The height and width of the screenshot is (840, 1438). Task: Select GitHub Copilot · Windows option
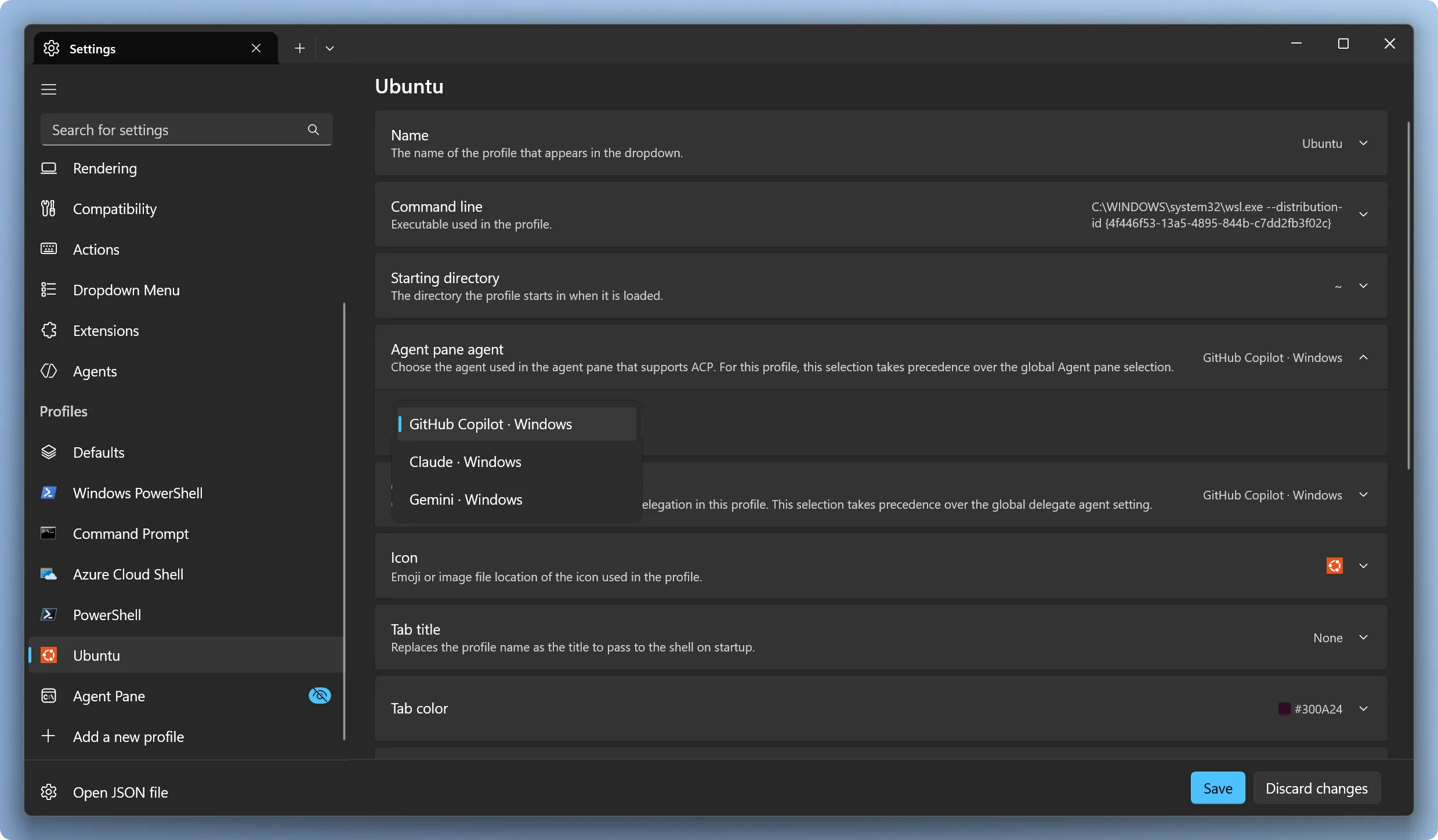pos(517,424)
